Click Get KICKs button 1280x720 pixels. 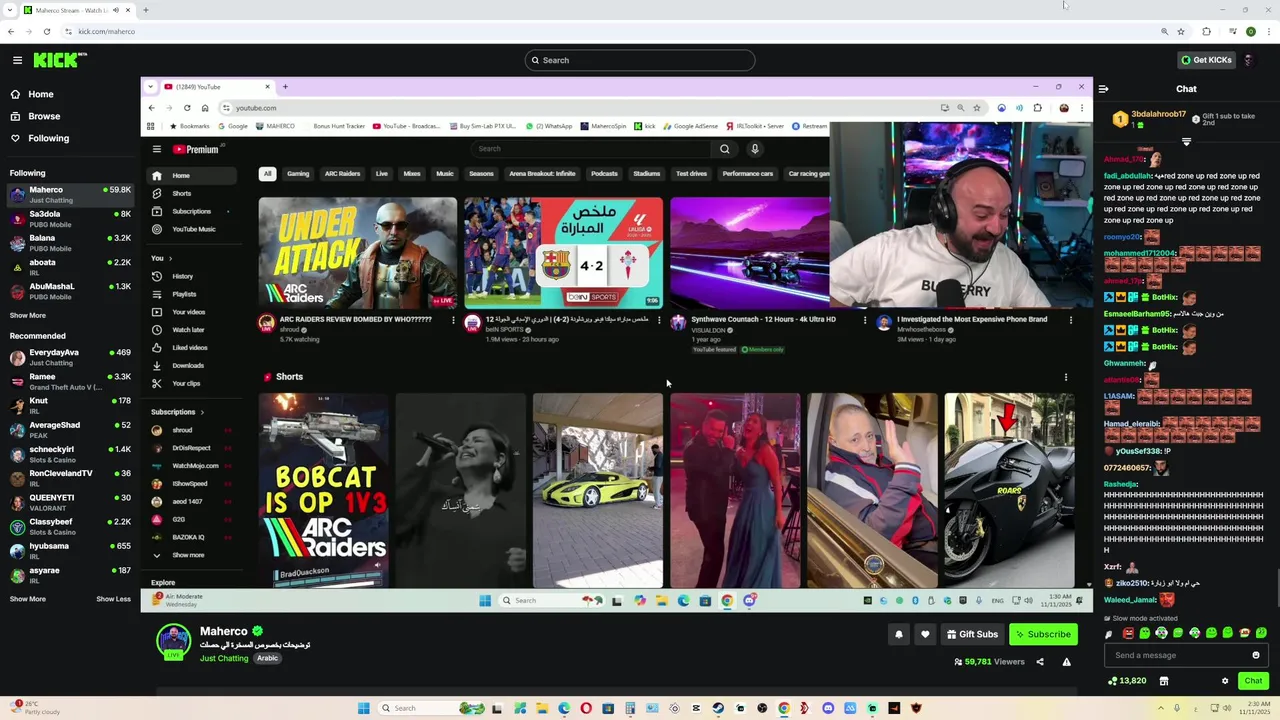[1206, 60]
